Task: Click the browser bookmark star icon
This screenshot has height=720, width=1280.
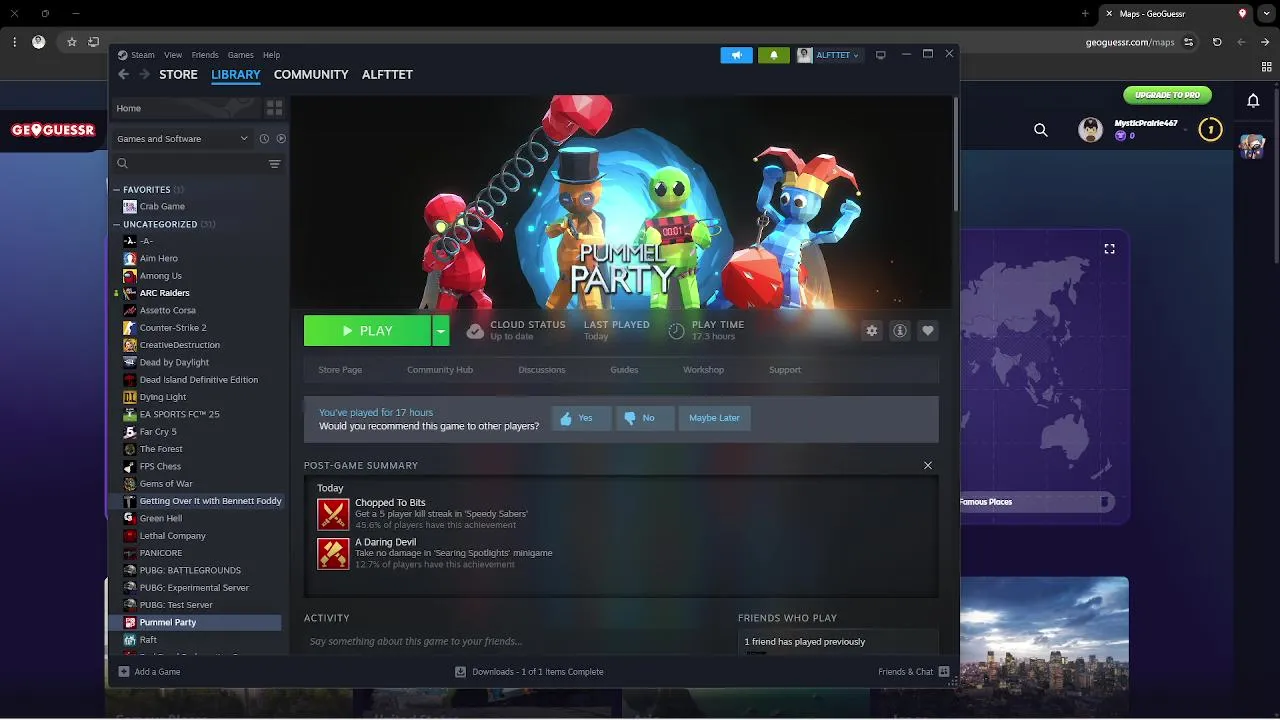Action: pyautogui.click(x=72, y=42)
